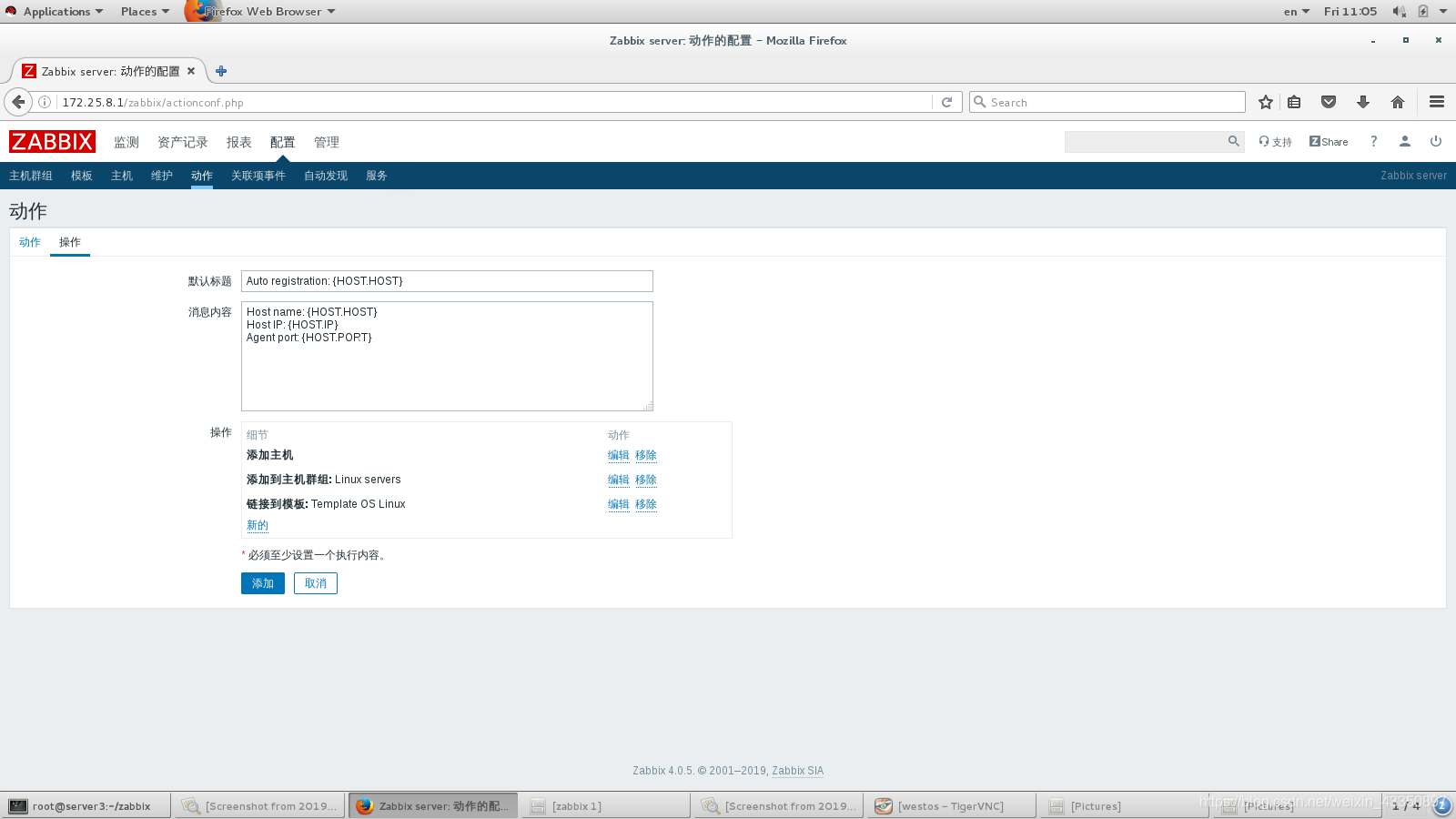
Task: Go to 模板 submenu
Action: tap(82, 176)
